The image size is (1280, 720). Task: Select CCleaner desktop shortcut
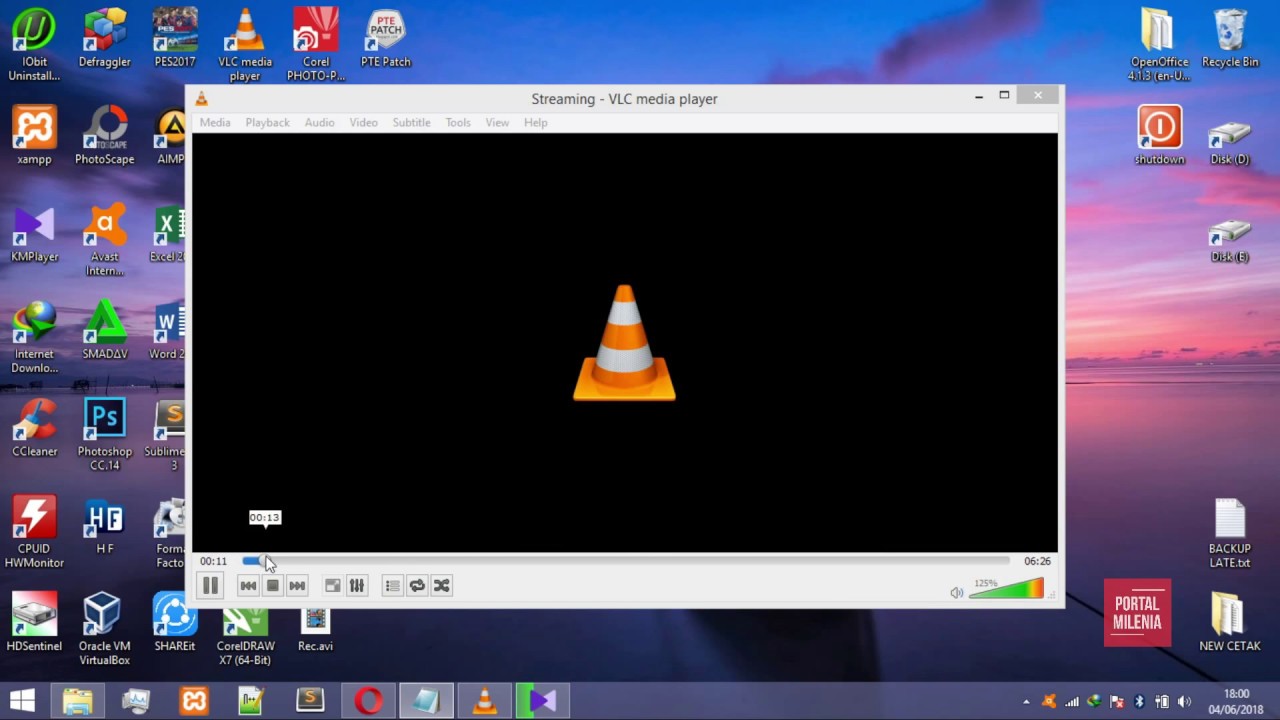(x=34, y=428)
